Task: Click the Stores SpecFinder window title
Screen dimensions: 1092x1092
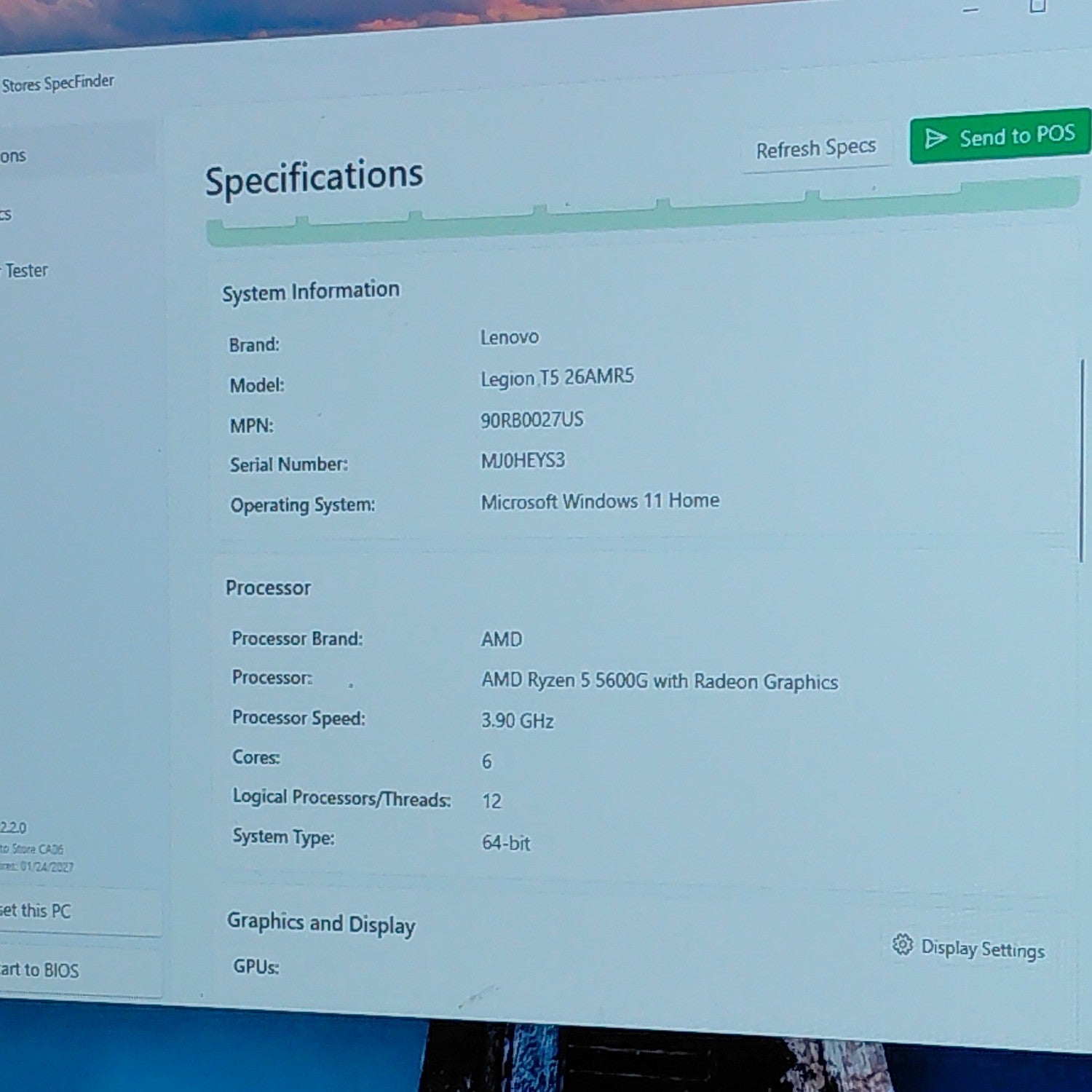Action: (58, 83)
